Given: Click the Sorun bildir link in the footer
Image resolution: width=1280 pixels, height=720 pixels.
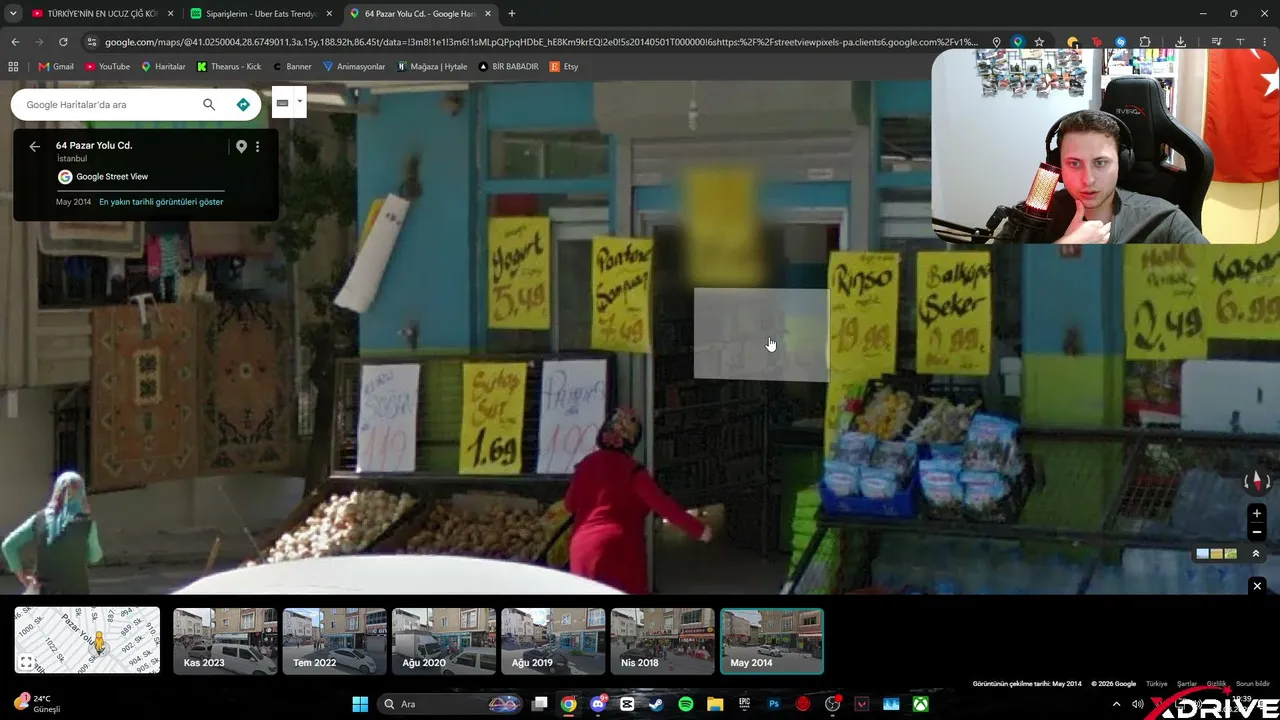Looking at the screenshot, I should click(1253, 684).
